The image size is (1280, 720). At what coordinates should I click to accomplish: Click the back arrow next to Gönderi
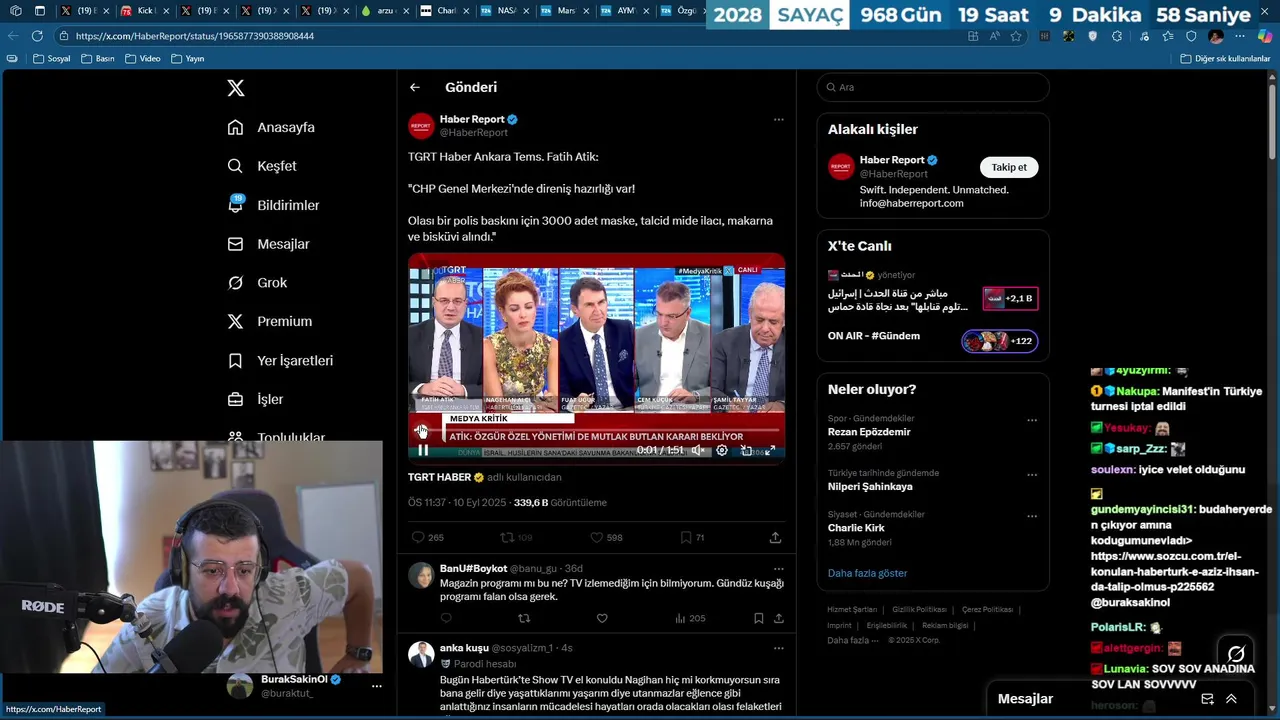[415, 88]
